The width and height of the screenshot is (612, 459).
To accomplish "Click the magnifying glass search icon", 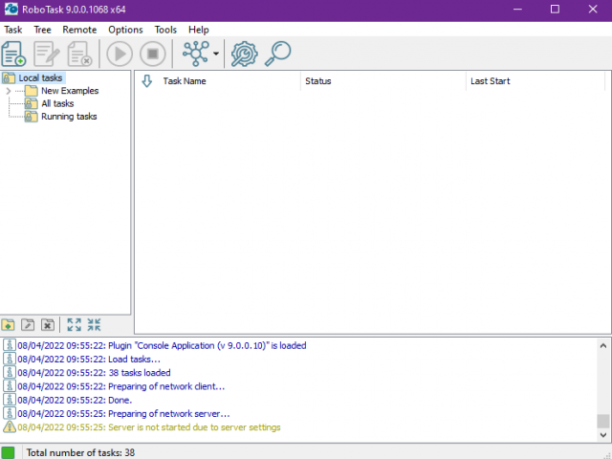I will (278, 53).
